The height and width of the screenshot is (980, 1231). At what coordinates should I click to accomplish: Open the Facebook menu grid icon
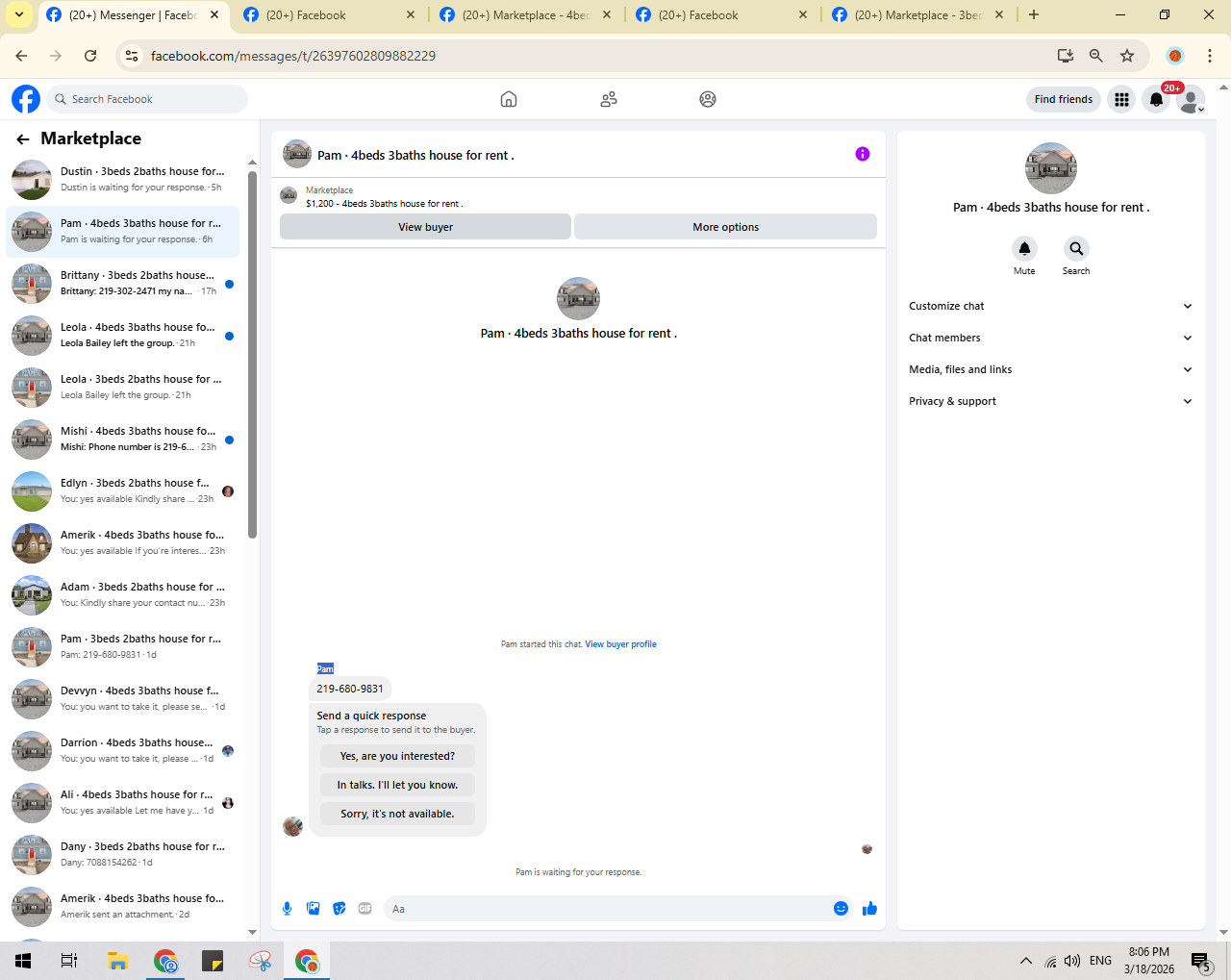pyautogui.click(x=1121, y=99)
